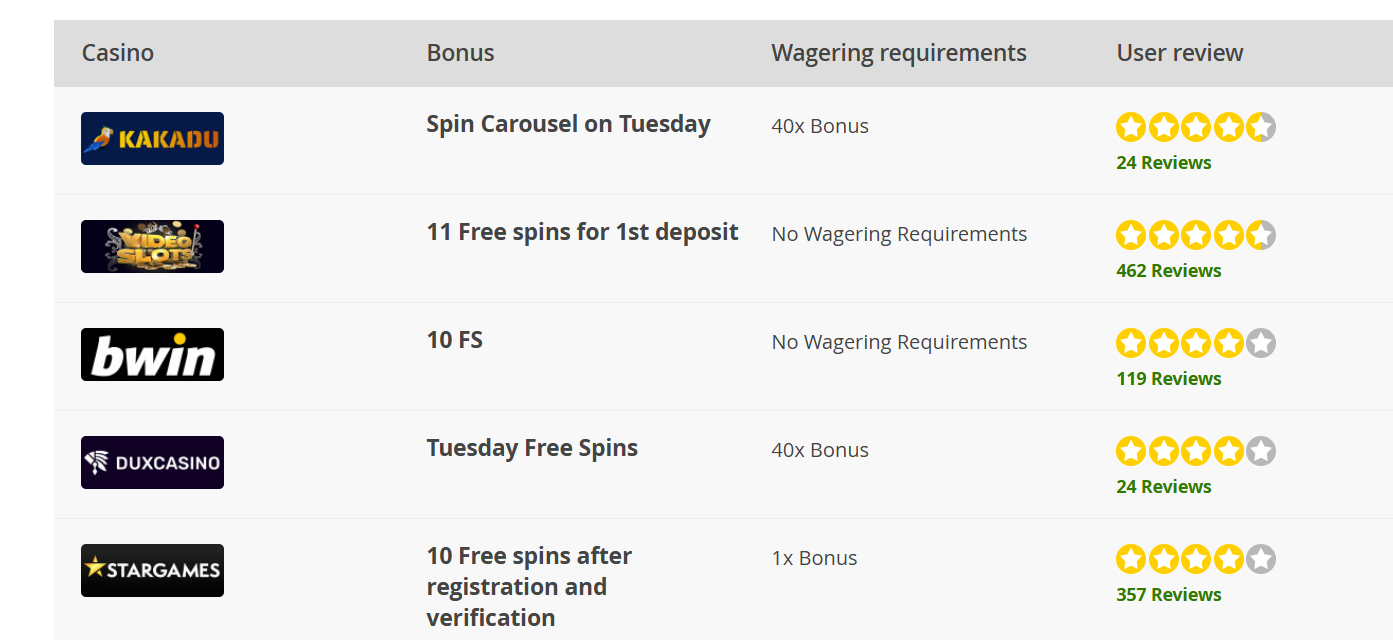1393x640 pixels.
Task: View the 357 Reviews link
Action: (x=1169, y=595)
